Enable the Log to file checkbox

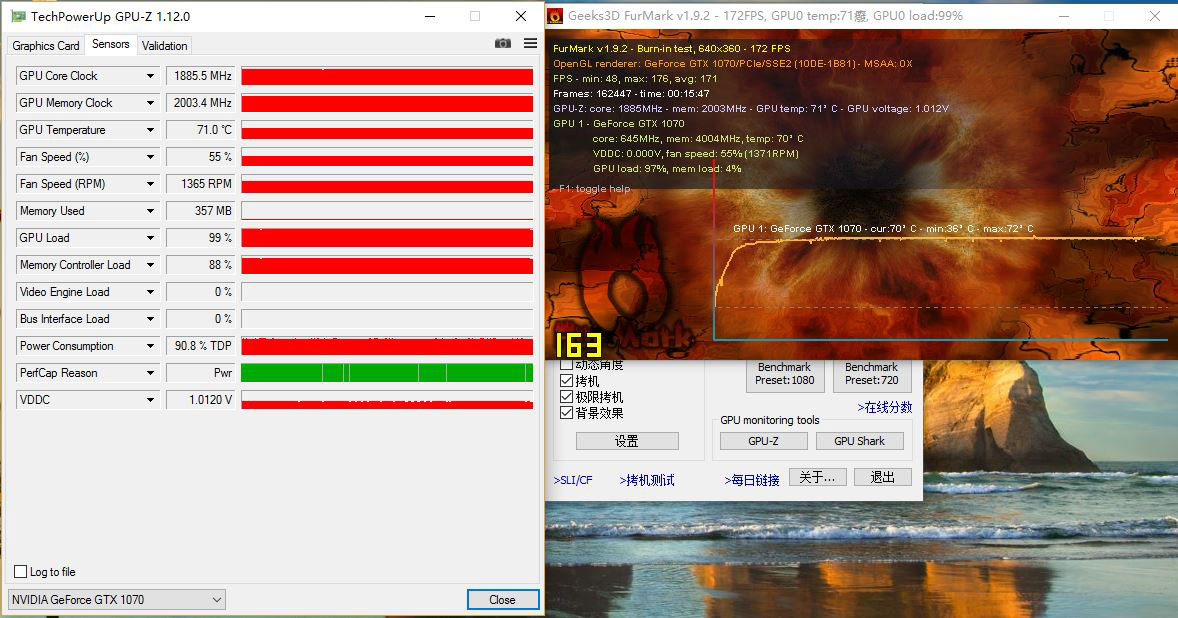(x=20, y=571)
